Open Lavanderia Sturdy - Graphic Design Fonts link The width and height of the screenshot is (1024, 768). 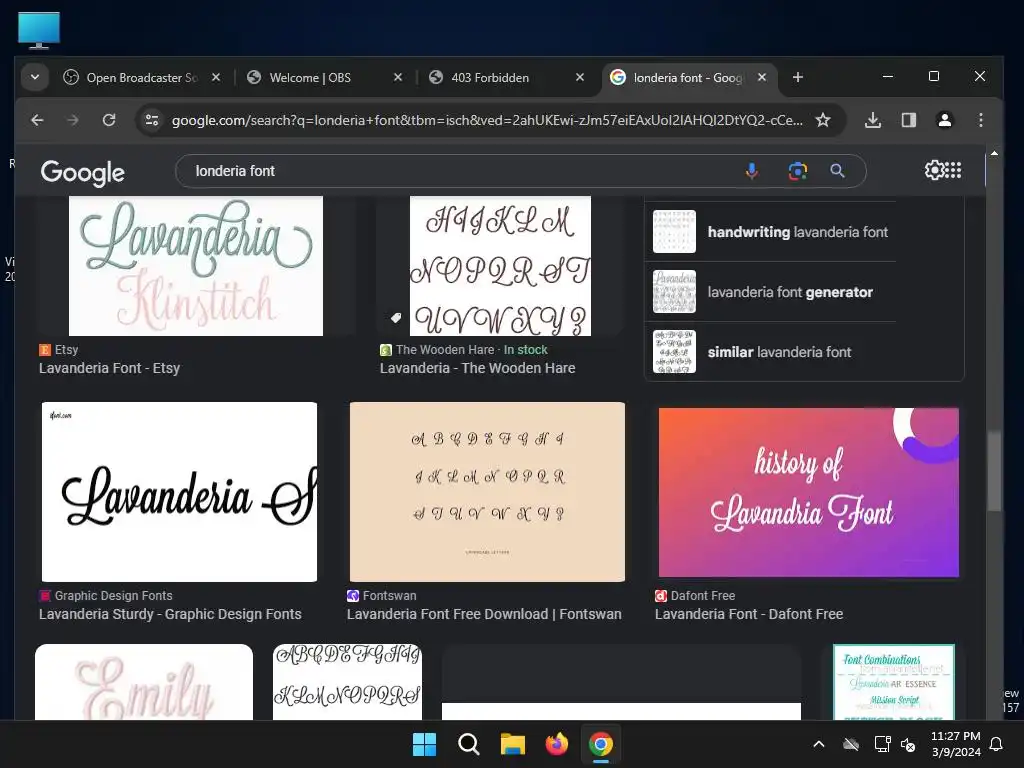pos(170,615)
